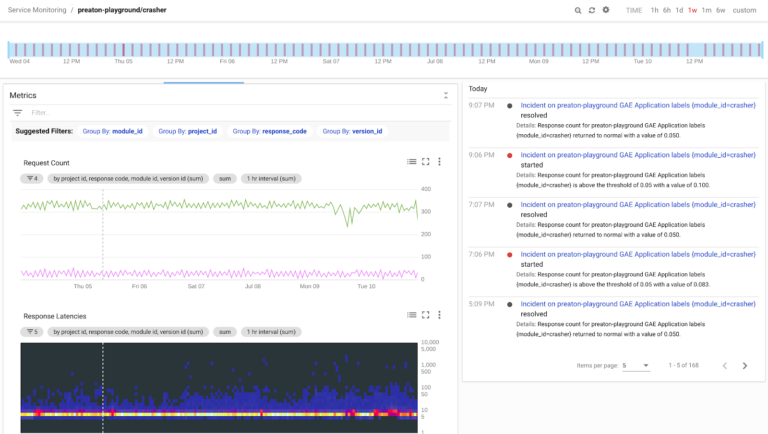Image resolution: width=768 pixels, height=434 pixels.
Task: Apply Group By response_code suggested filter
Action: (269, 131)
